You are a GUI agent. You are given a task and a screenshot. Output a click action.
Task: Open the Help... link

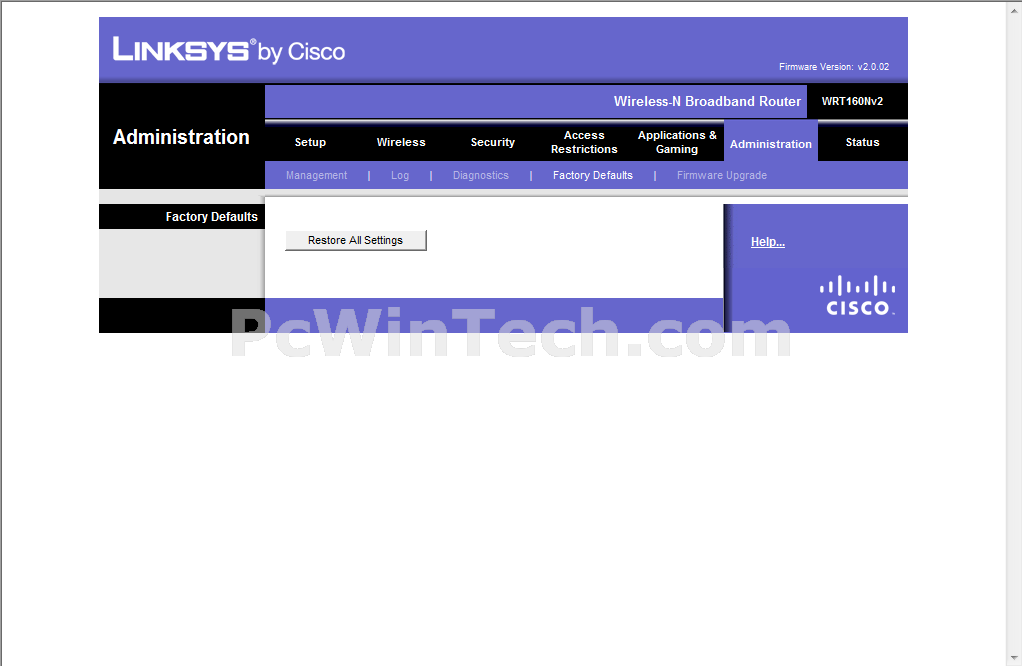pyautogui.click(x=768, y=242)
